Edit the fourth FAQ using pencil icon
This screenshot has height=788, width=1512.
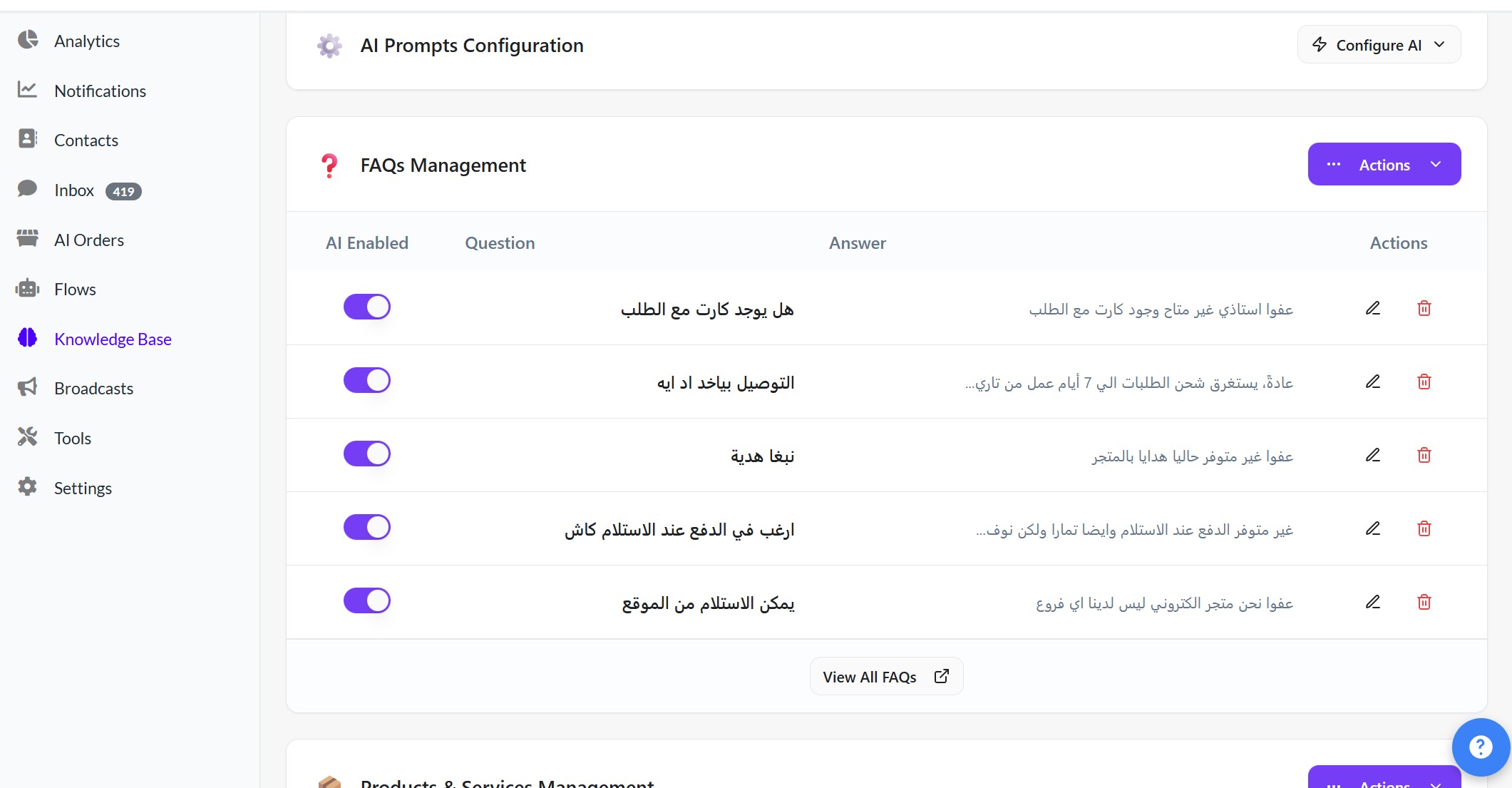tap(1372, 528)
